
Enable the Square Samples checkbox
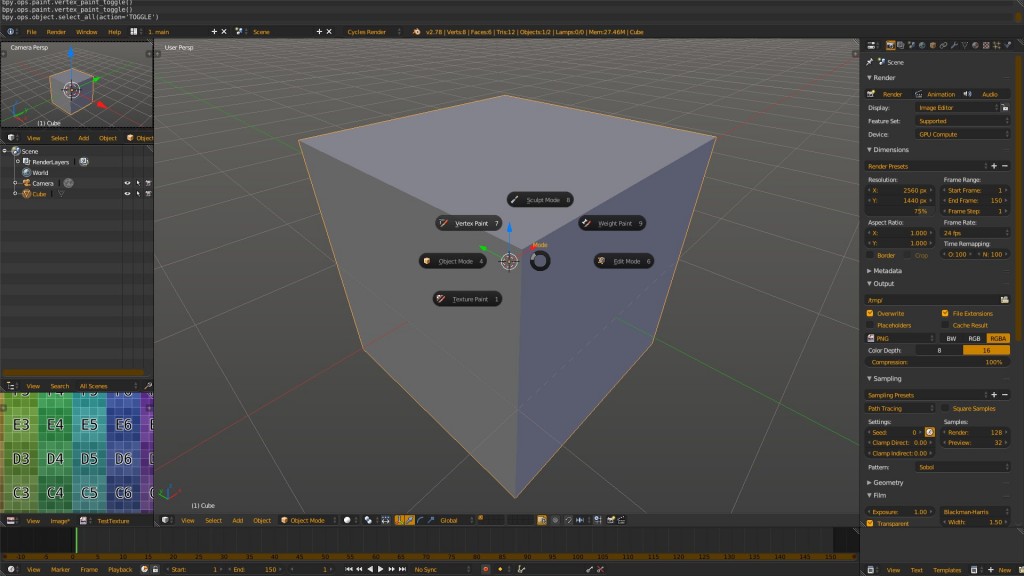(x=945, y=408)
